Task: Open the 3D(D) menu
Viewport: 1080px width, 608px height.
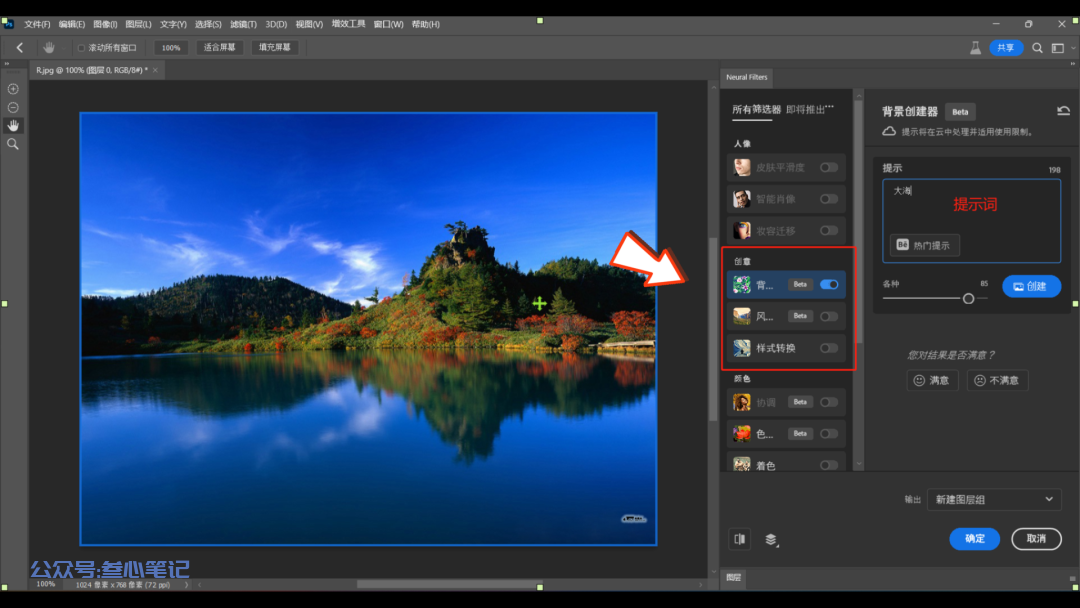Action: [276, 24]
